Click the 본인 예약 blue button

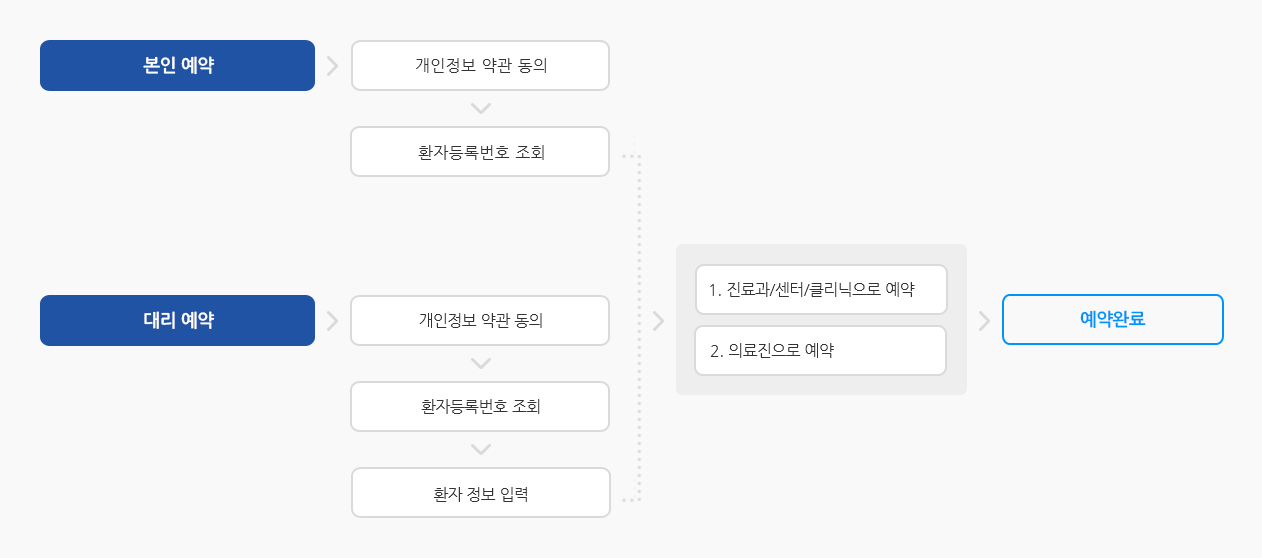coord(177,66)
